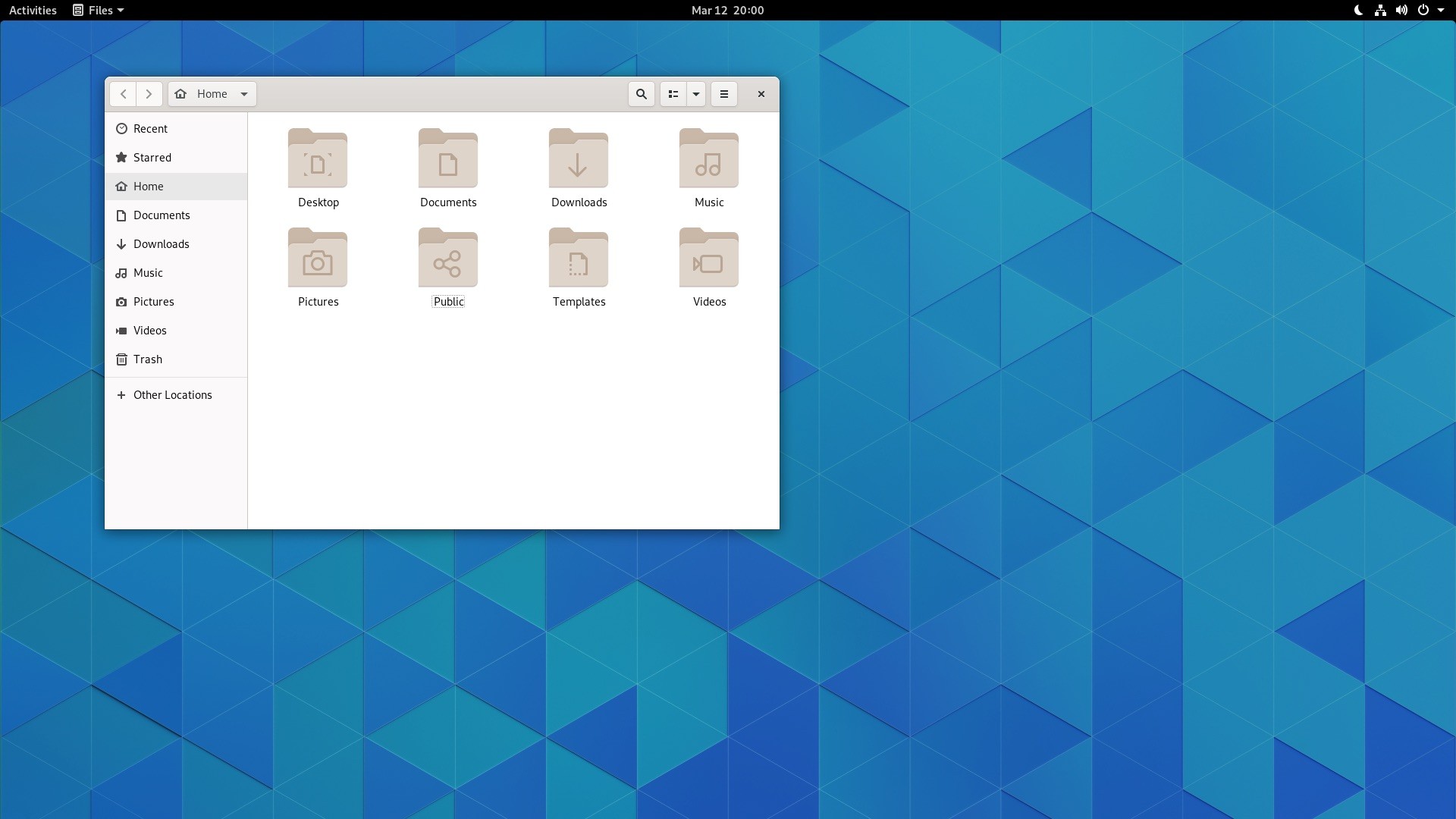Open the Files app menu
Image resolution: width=1456 pixels, height=819 pixels.
[x=99, y=10]
